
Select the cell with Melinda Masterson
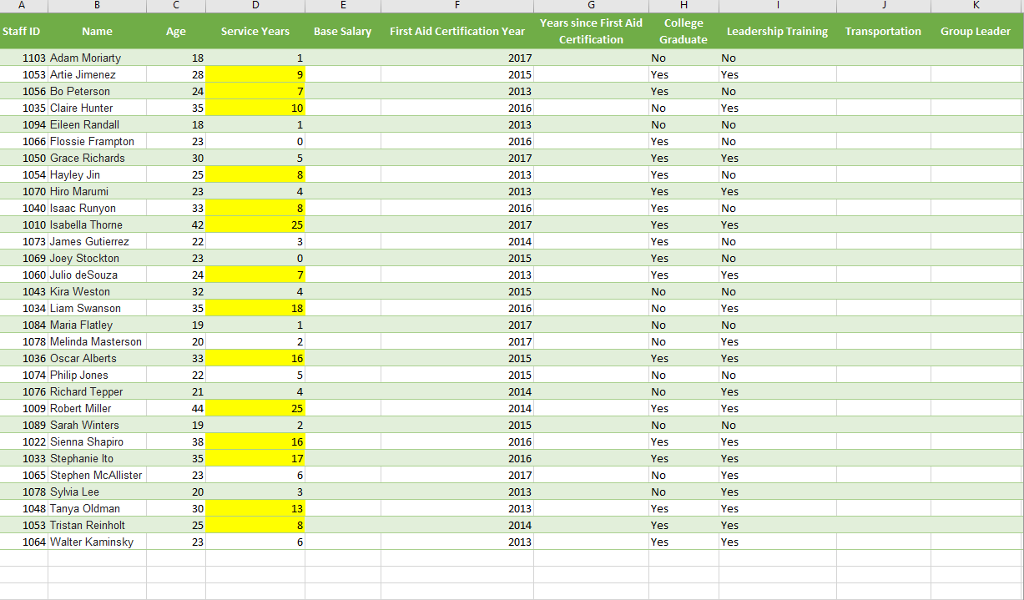tap(97, 341)
